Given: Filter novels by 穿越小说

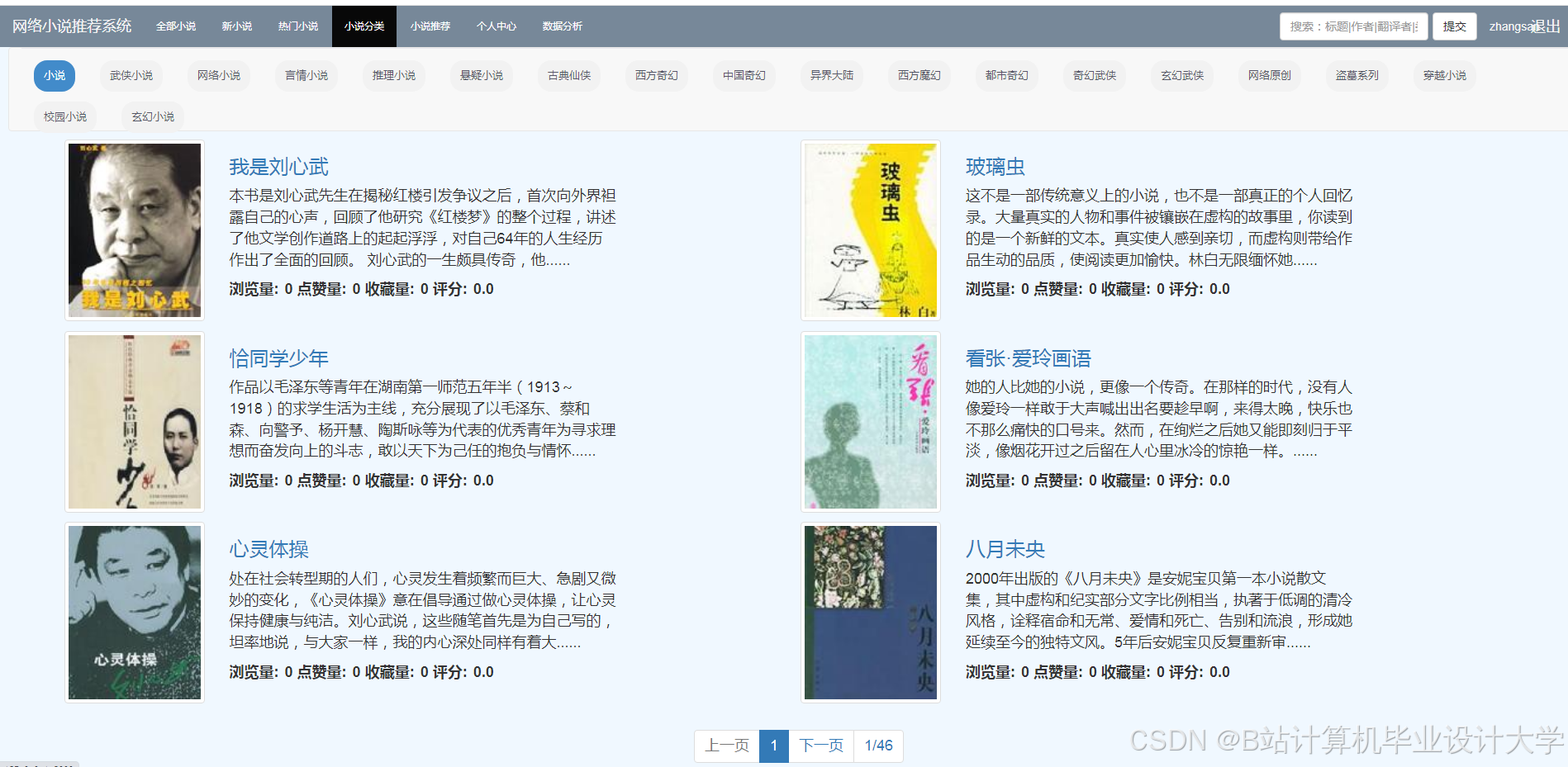Looking at the screenshot, I should coord(1444,75).
